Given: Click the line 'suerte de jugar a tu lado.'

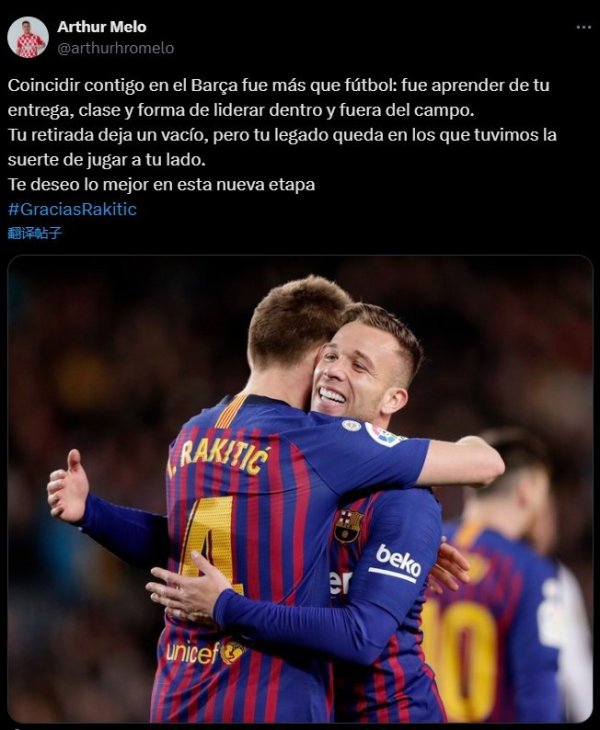Looking at the screenshot, I should coord(107,160).
